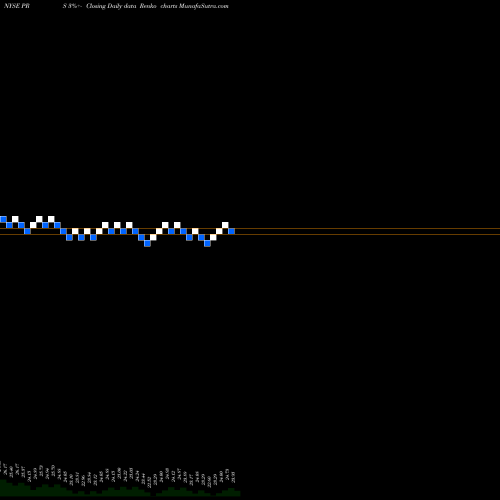Viewport: 500px width, 500px height.
Task: Click the "Closing Daily data" title text
Action: (111, 6)
